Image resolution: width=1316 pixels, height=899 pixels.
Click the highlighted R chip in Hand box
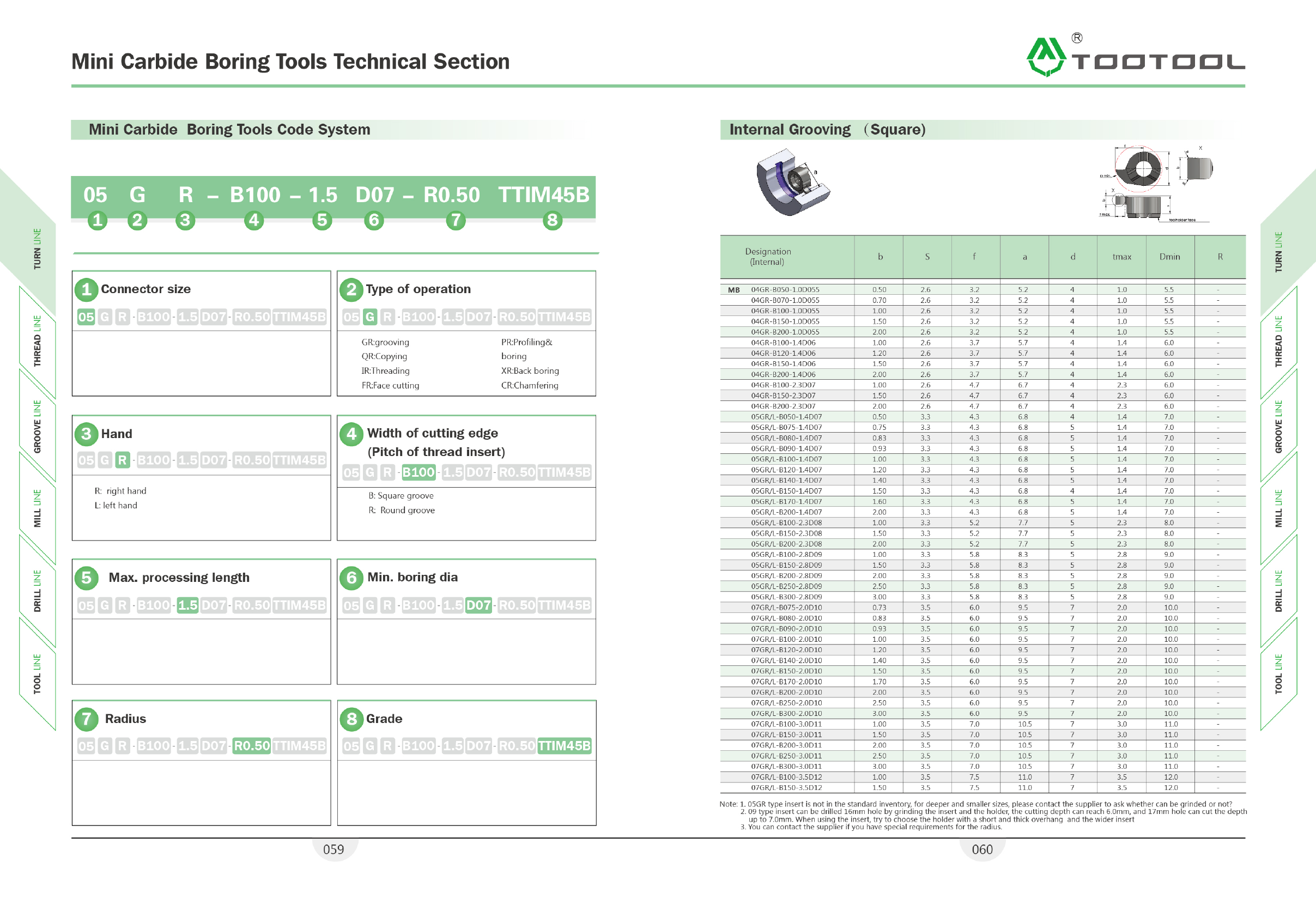pyautogui.click(x=122, y=460)
